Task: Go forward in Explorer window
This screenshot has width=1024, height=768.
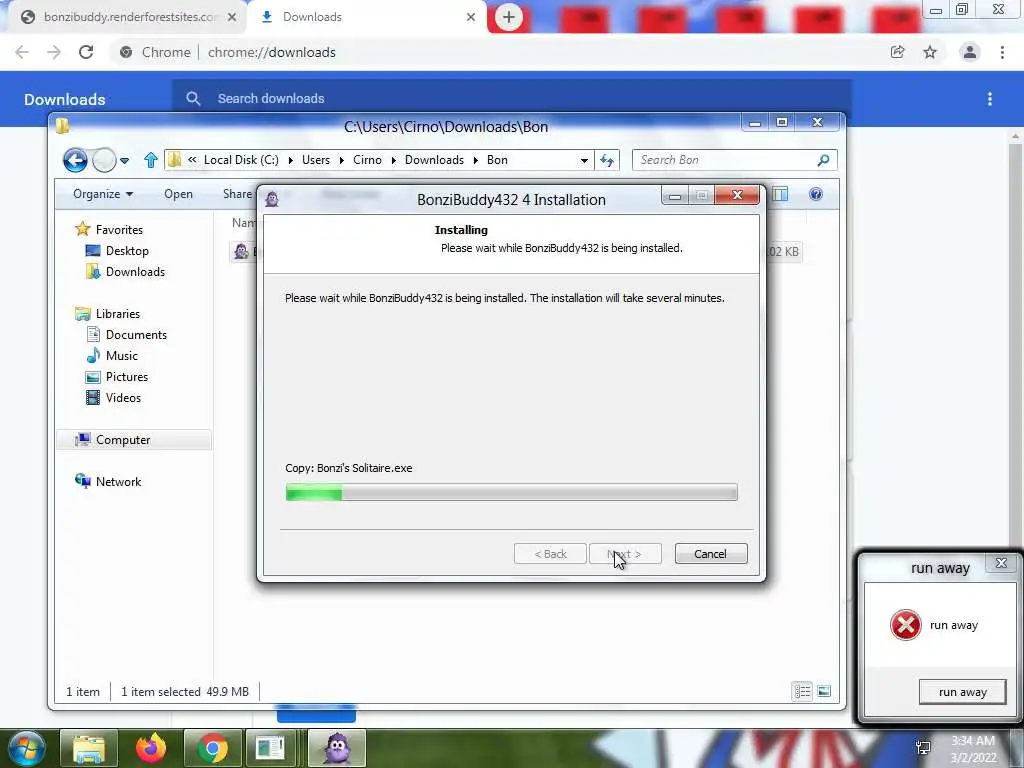Action: pos(104,160)
